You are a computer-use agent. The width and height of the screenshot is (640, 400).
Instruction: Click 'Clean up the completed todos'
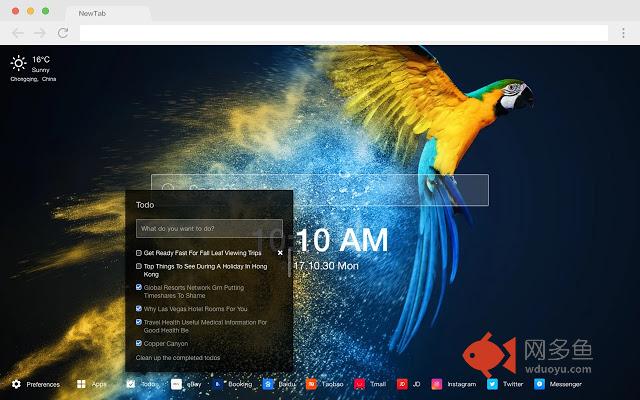178,358
